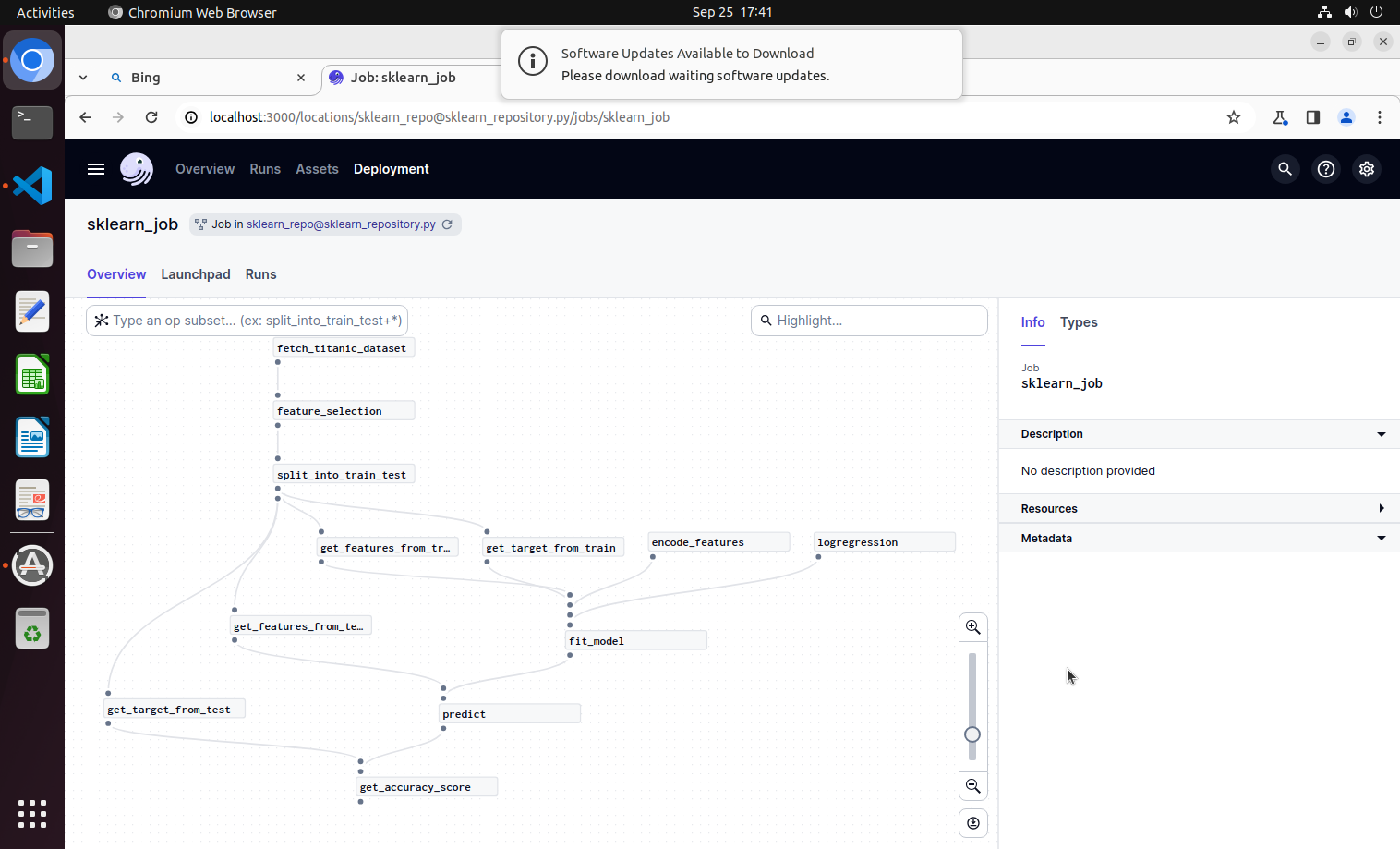Click the graph zoom slider handle
1400x849 pixels.
(x=972, y=735)
